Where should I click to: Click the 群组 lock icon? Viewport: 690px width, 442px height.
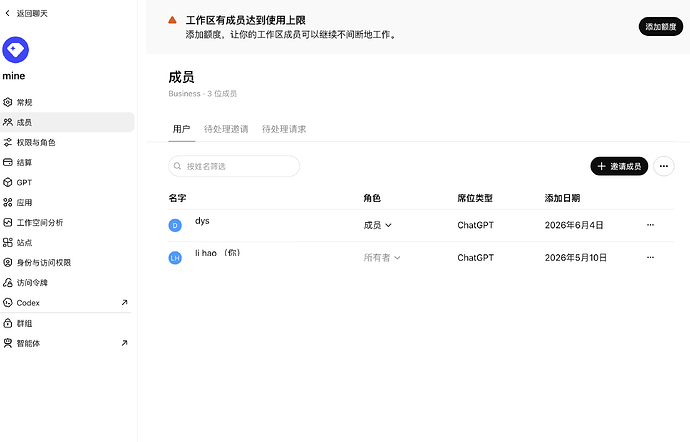pos(8,323)
